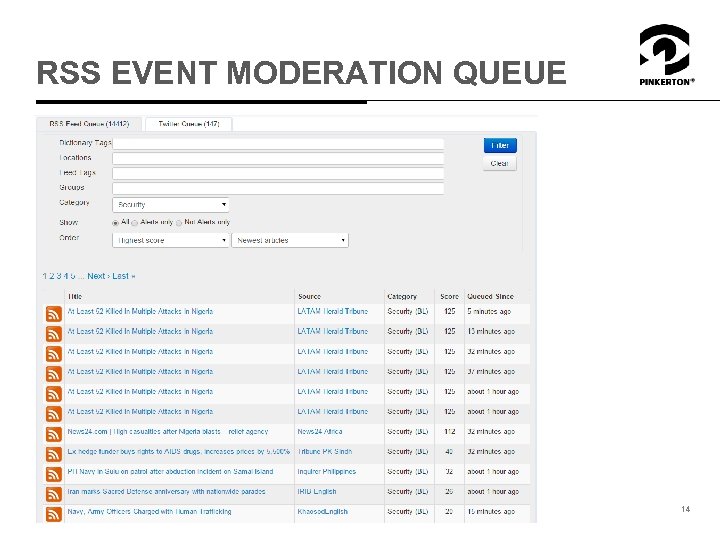
Task: Click '37 minutes ago' queued time cell
Action: [491, 371]
